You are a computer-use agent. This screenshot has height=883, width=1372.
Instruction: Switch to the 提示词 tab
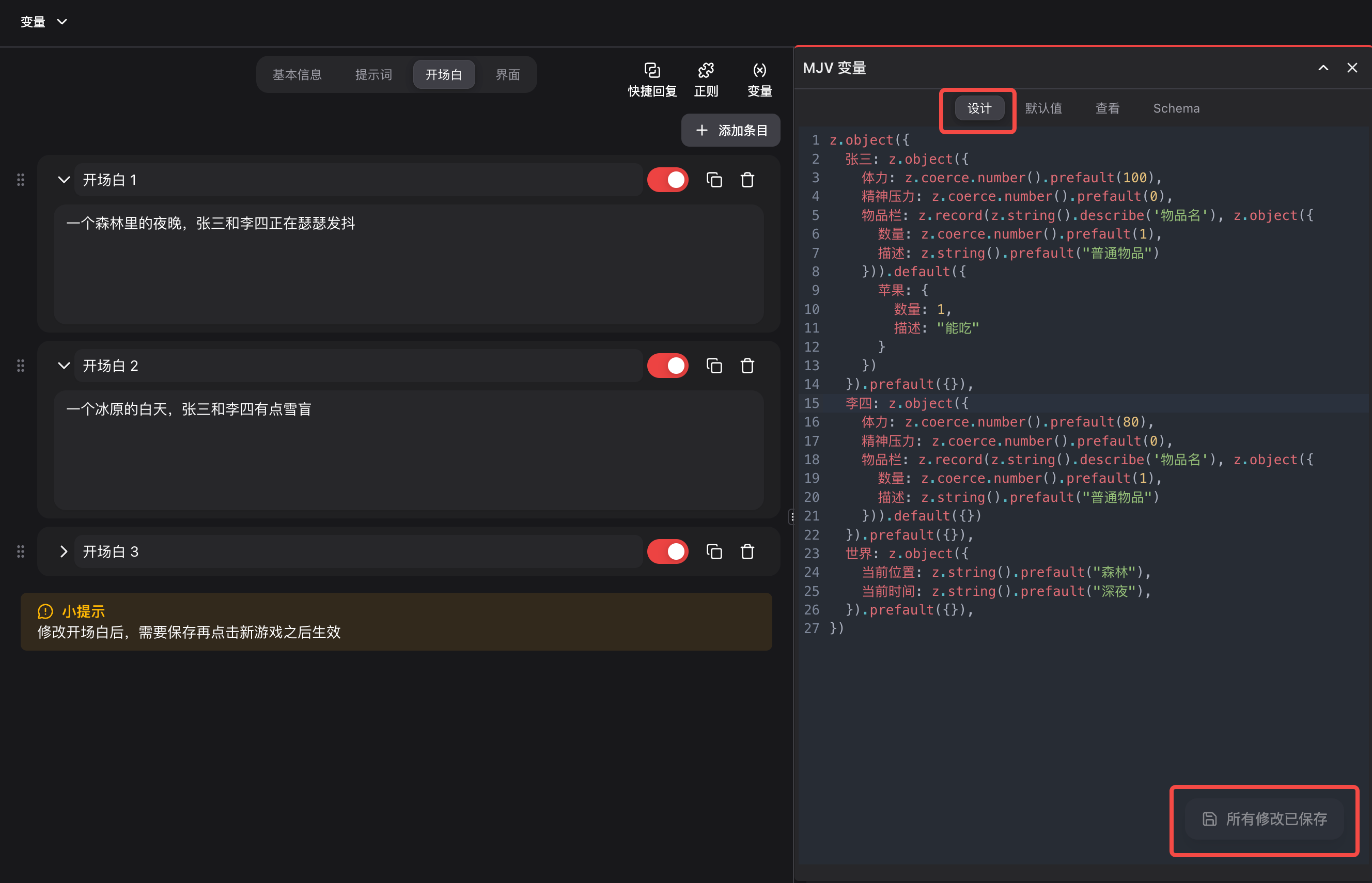coord(373,74)
